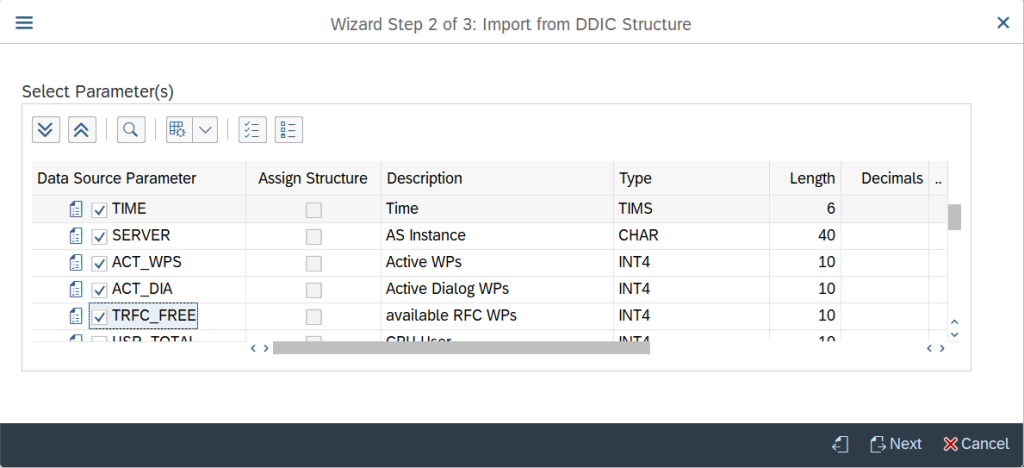Click the structure icon beside ACT_WPS
Screen dimensions: 1024x468
[76, 263]
